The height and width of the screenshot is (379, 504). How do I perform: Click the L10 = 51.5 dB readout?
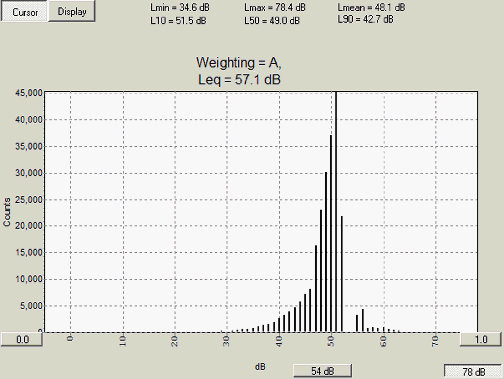tap(178, 20)
